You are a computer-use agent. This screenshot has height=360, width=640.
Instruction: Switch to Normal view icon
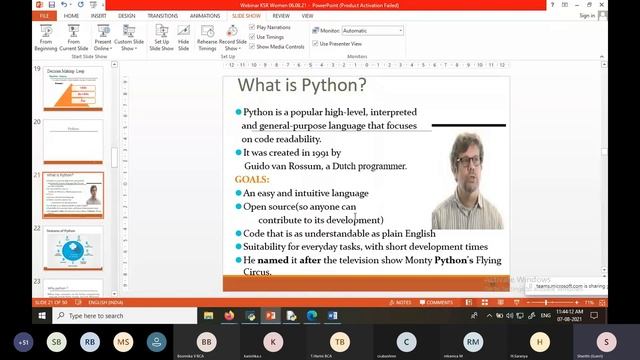pos(469,302)
